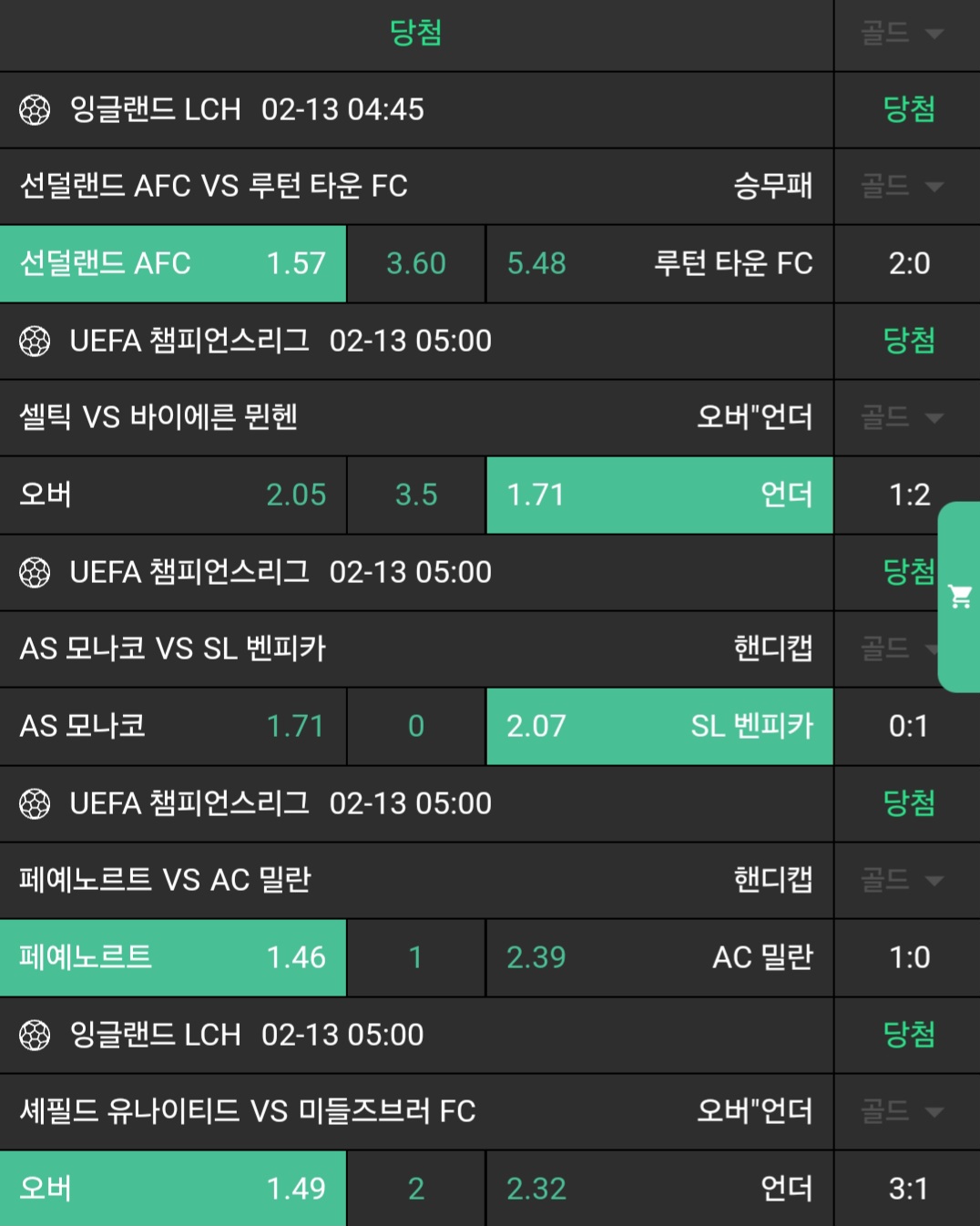Click 당첨 status for 선덜랜드 match
980x1226 pixels.
coord(909,110)
